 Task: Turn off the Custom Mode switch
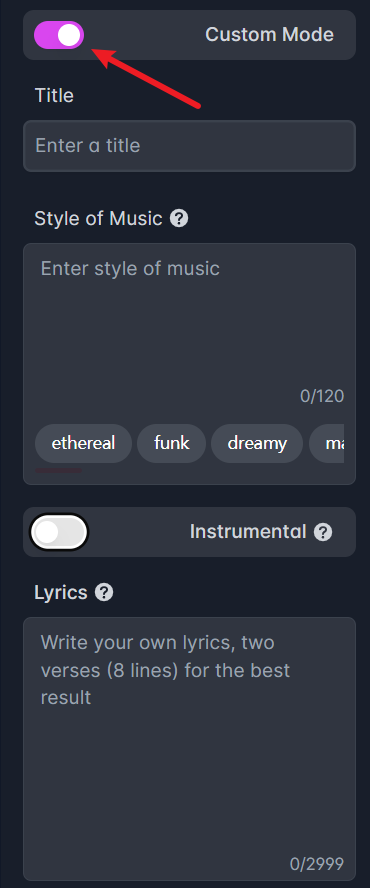point(59,35)
